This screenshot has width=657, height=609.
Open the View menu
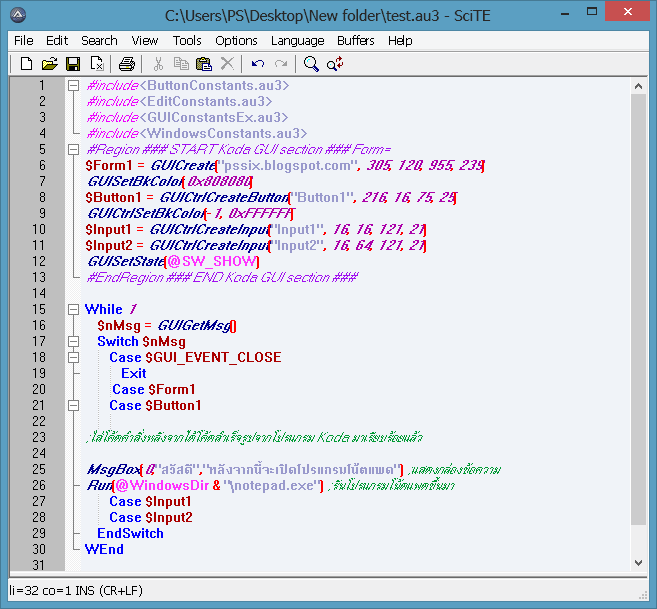coord(145,41)
